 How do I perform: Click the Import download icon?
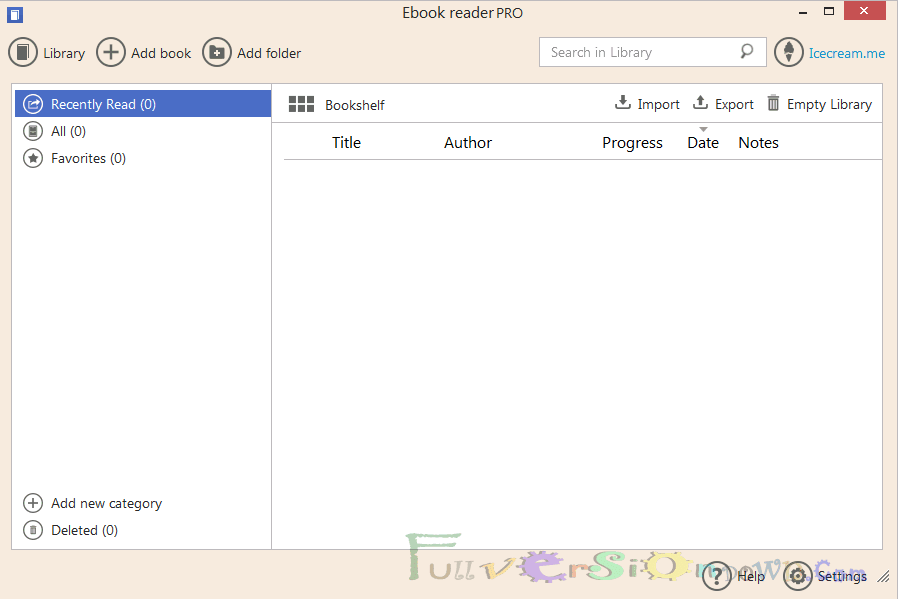[623, 103]
